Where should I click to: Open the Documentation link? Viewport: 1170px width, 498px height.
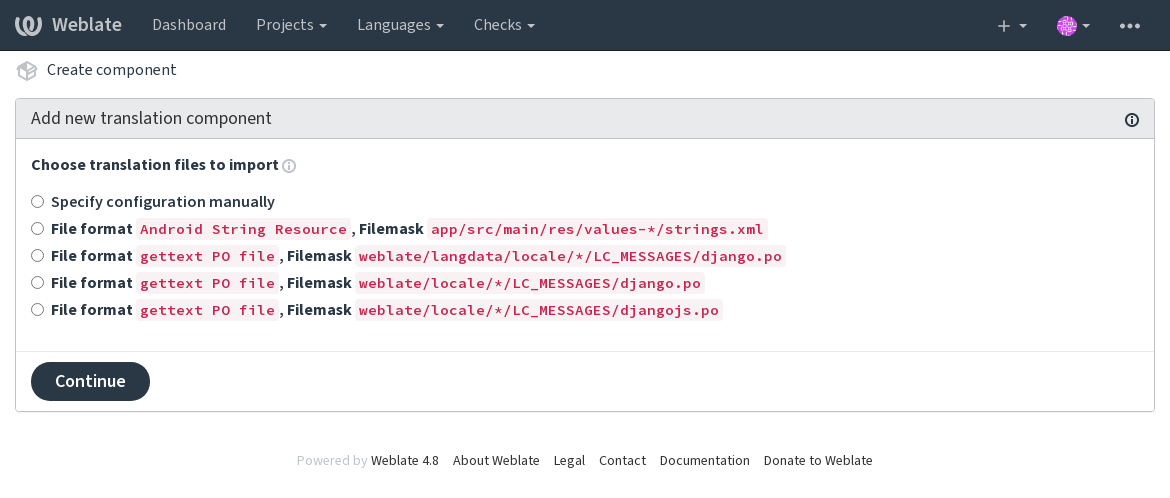[704, 461]
